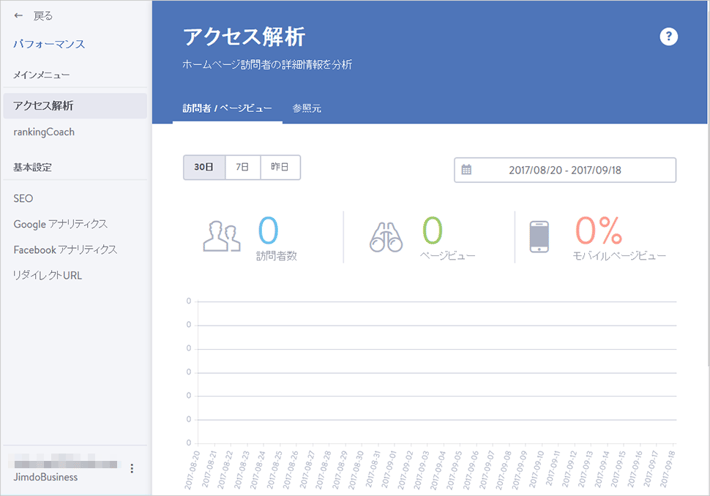
Task: Open リダイレクトURL settings
Action: [x=47, y=275]
